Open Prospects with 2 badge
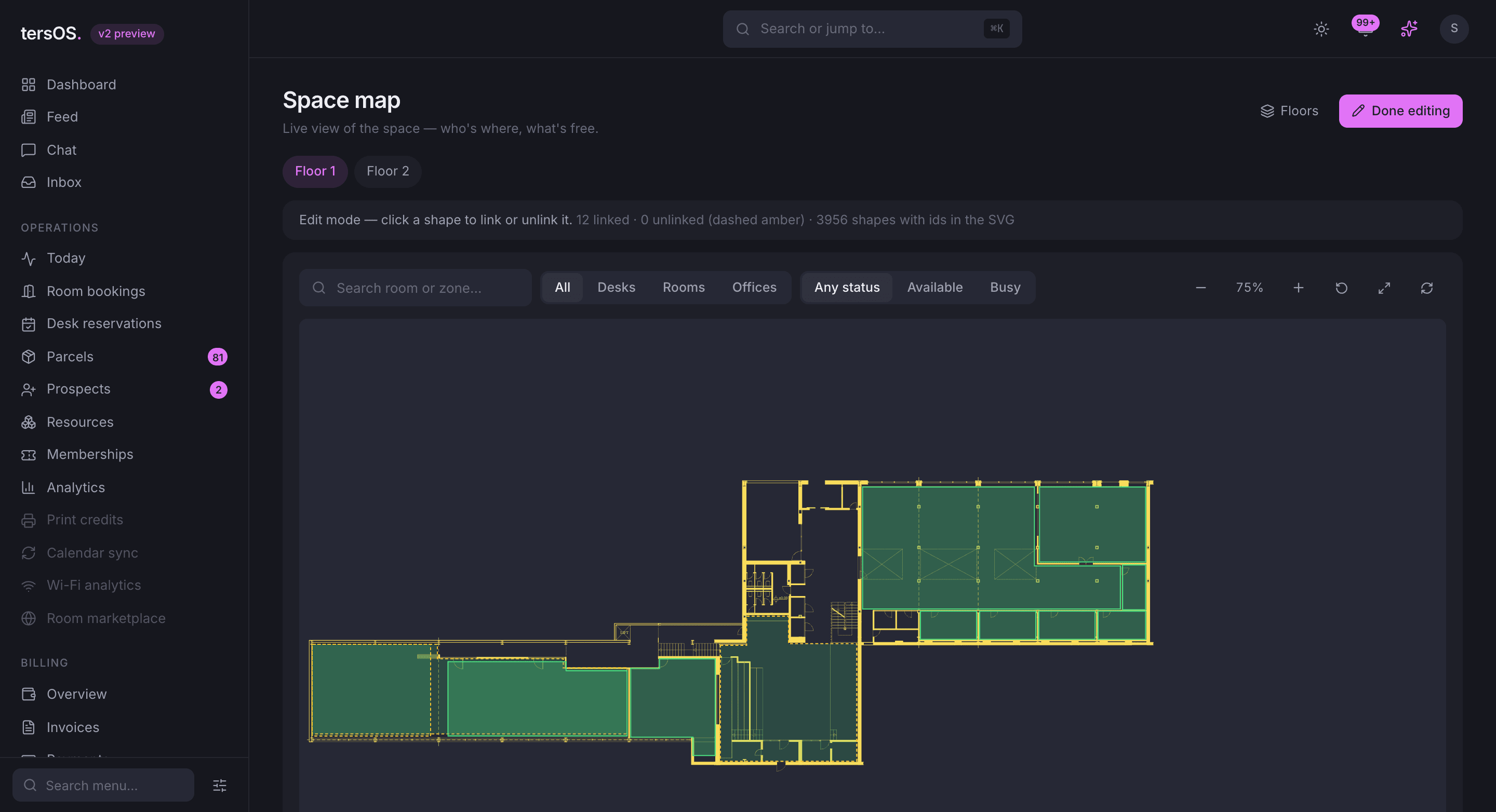 click(124, 389)
